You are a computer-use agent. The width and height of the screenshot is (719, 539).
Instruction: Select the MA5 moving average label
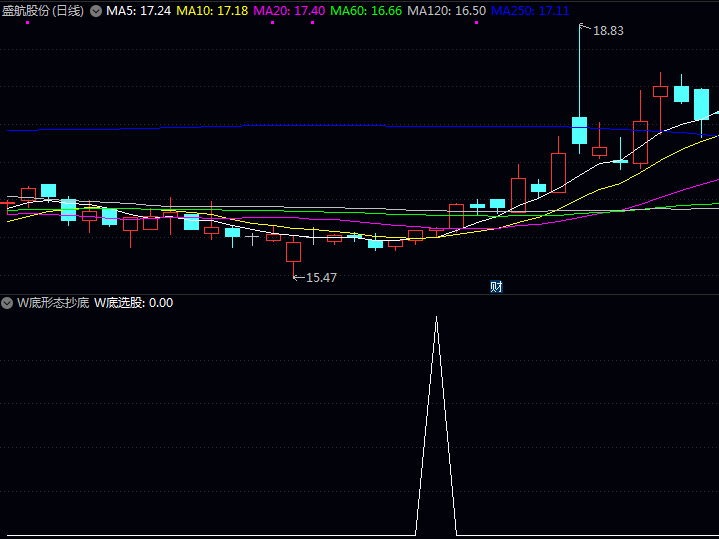(138, 10)
